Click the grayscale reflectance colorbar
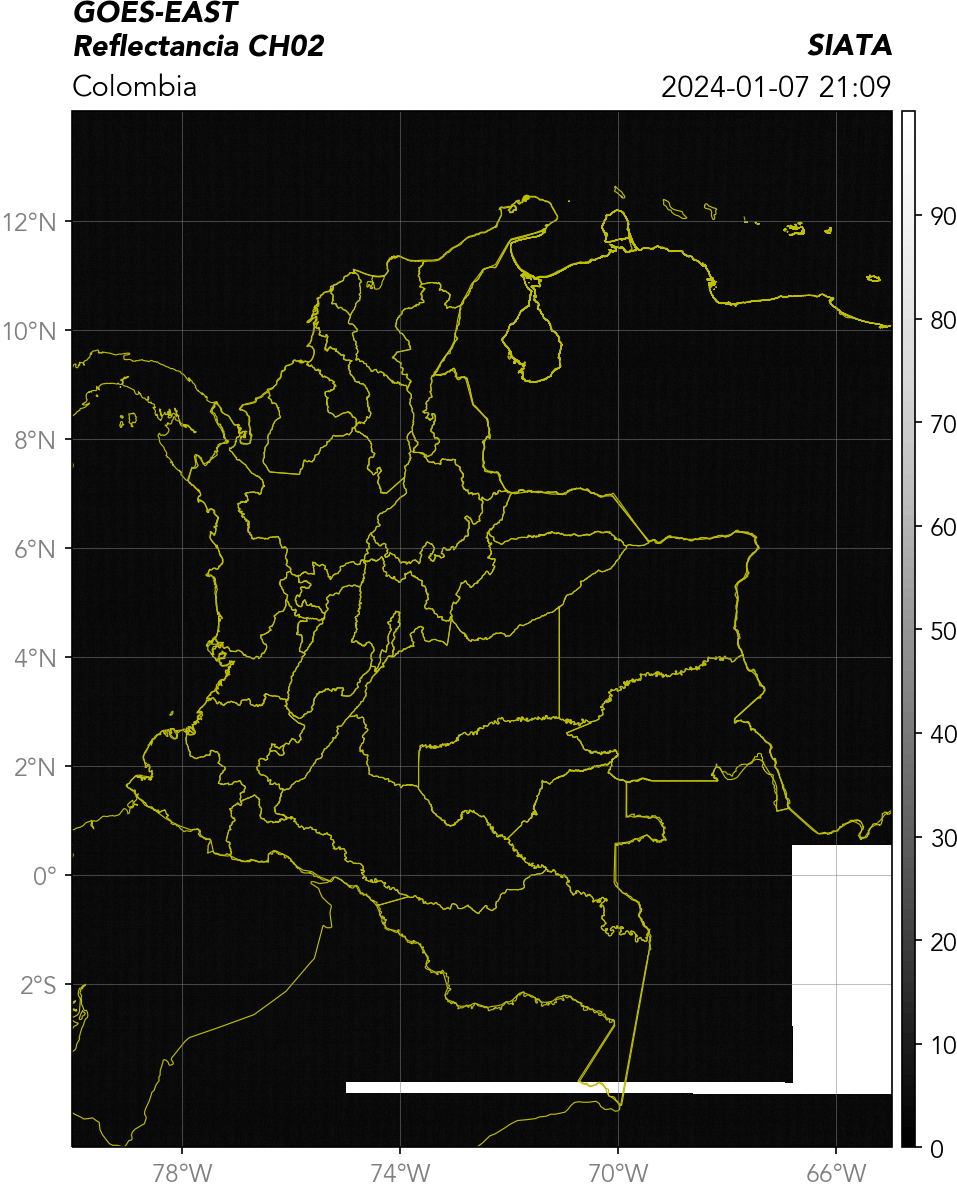This screenshot has height=1188, width=957. coord(908,629)
